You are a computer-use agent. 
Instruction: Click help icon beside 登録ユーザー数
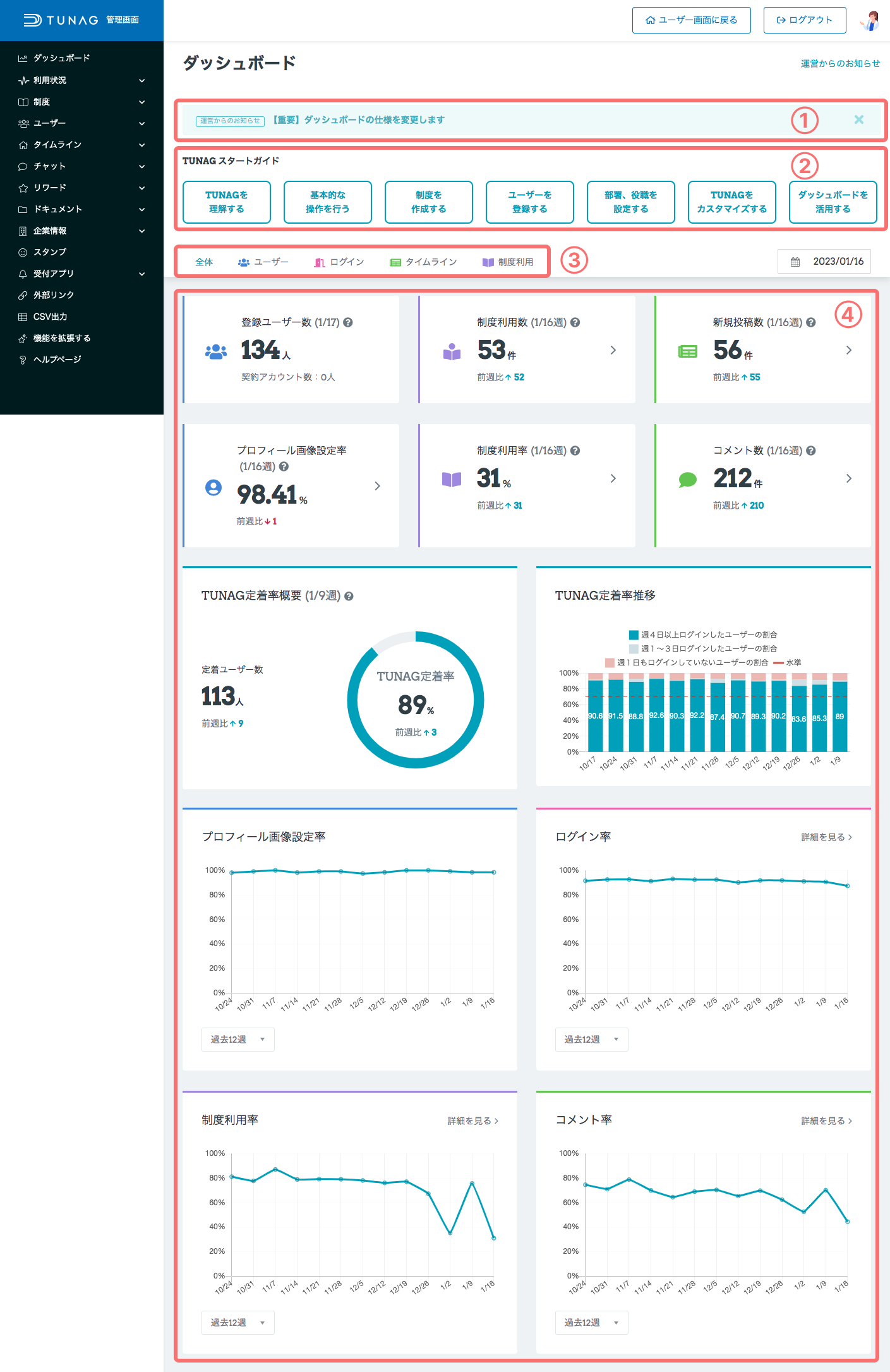point(348,322)
